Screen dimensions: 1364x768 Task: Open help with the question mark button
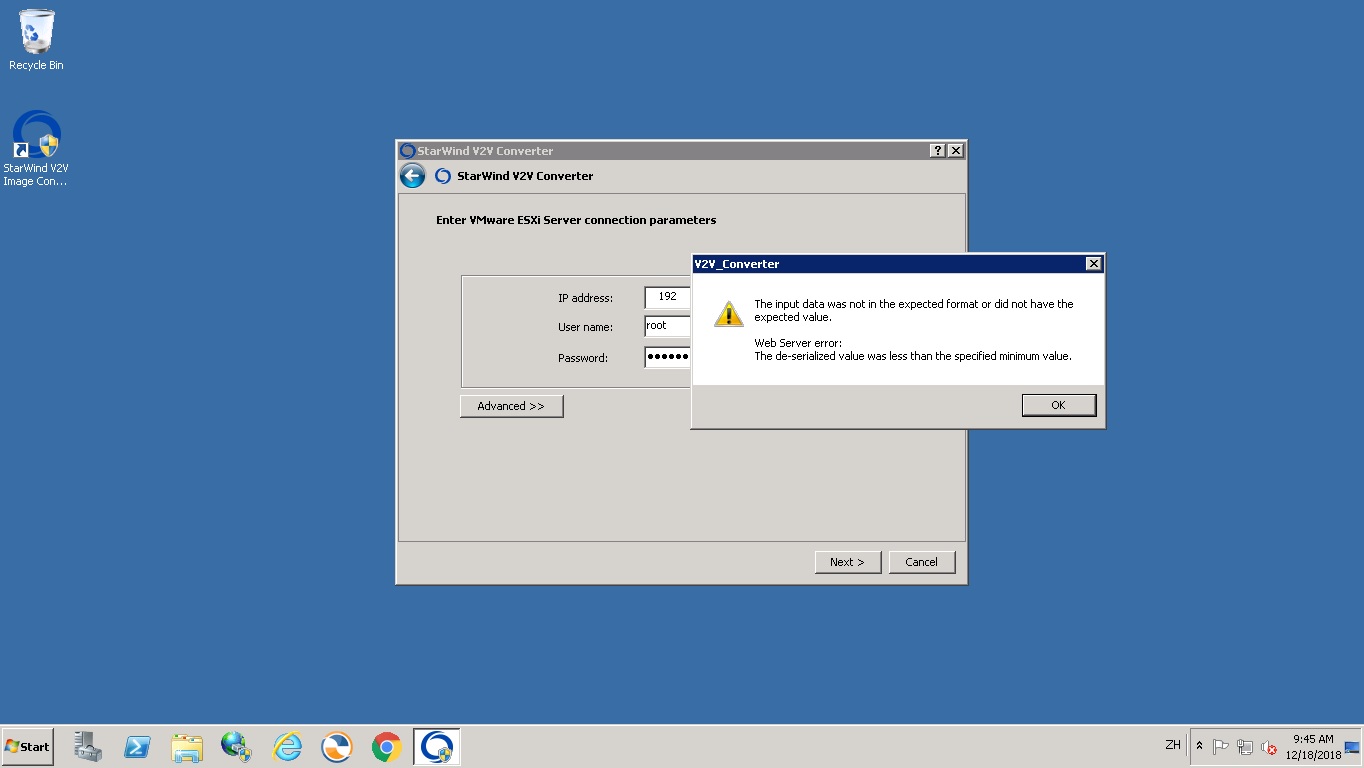[937, 151]
